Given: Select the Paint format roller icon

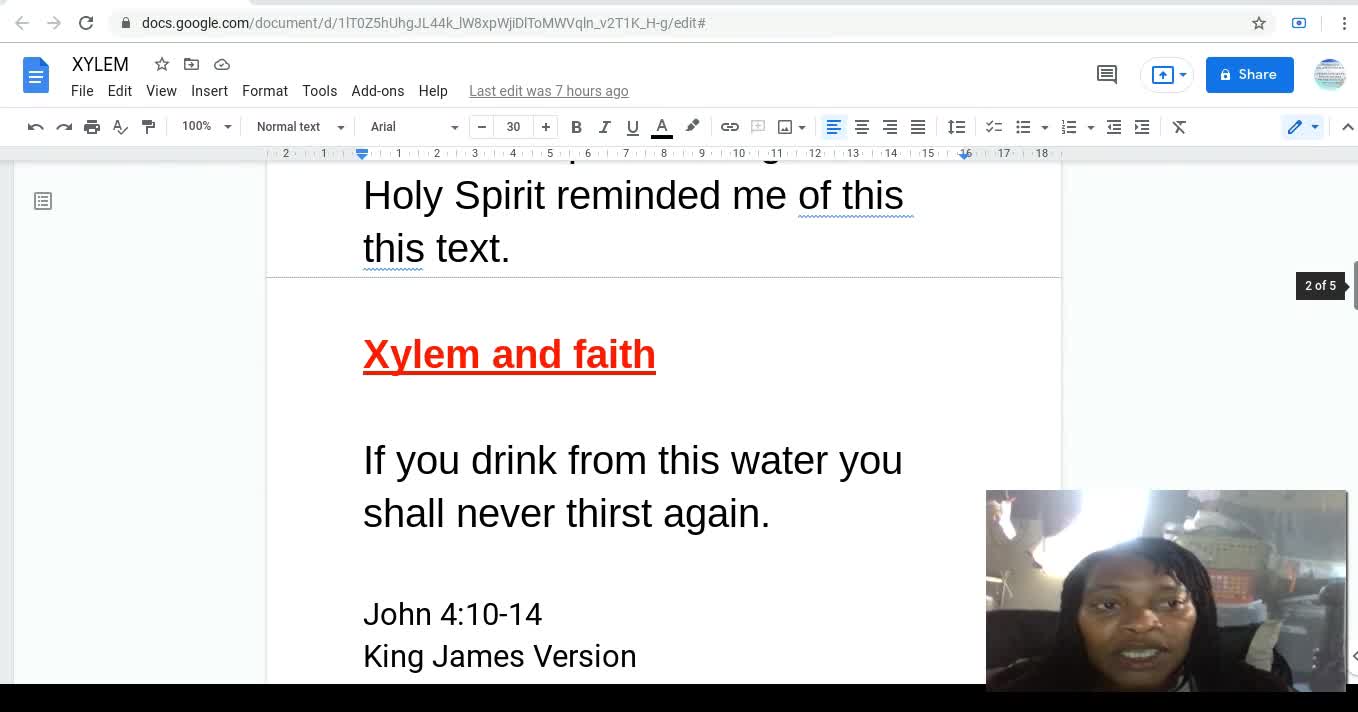Looking at the screenshot, I should coord(148,127).
